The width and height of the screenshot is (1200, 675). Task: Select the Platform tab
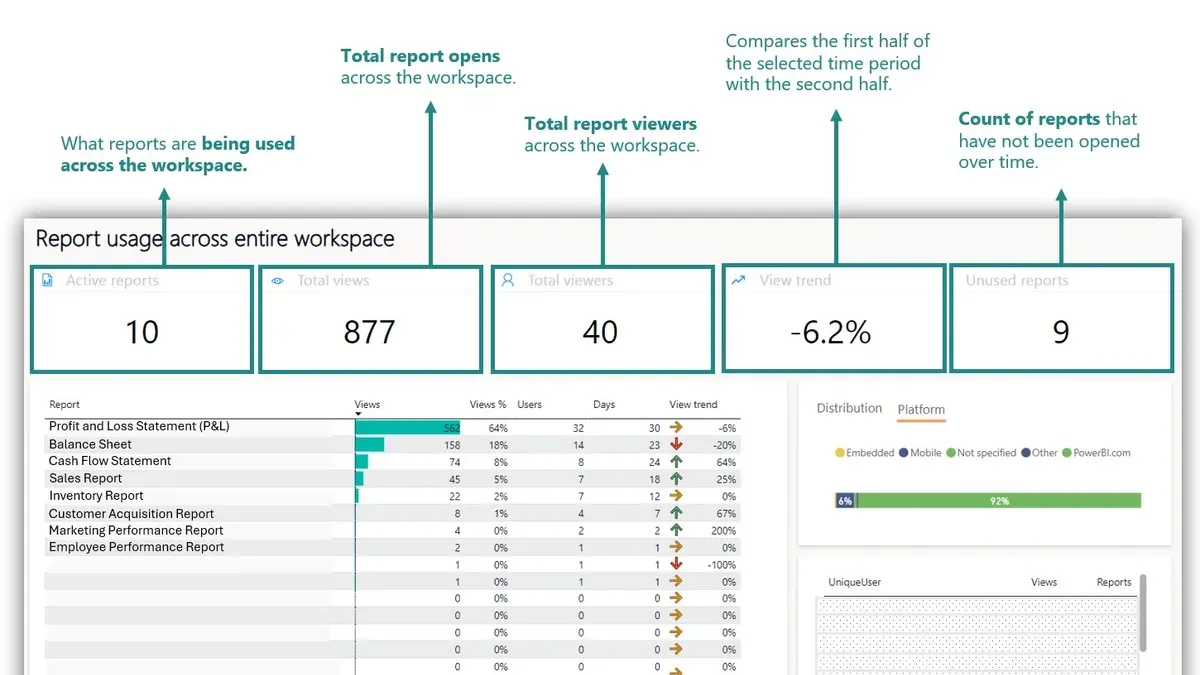921,410
